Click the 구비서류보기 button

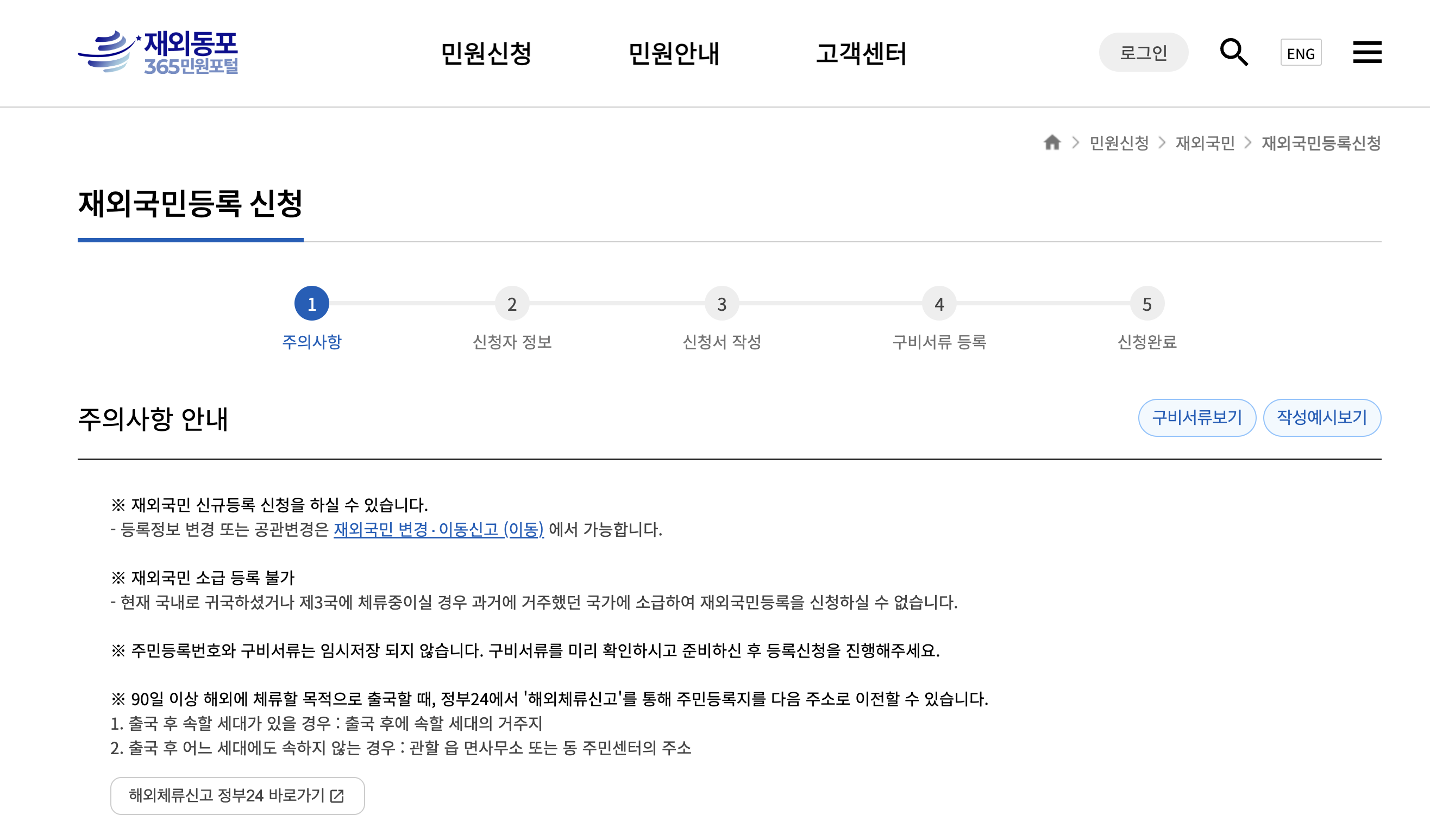pos(1196,418)
